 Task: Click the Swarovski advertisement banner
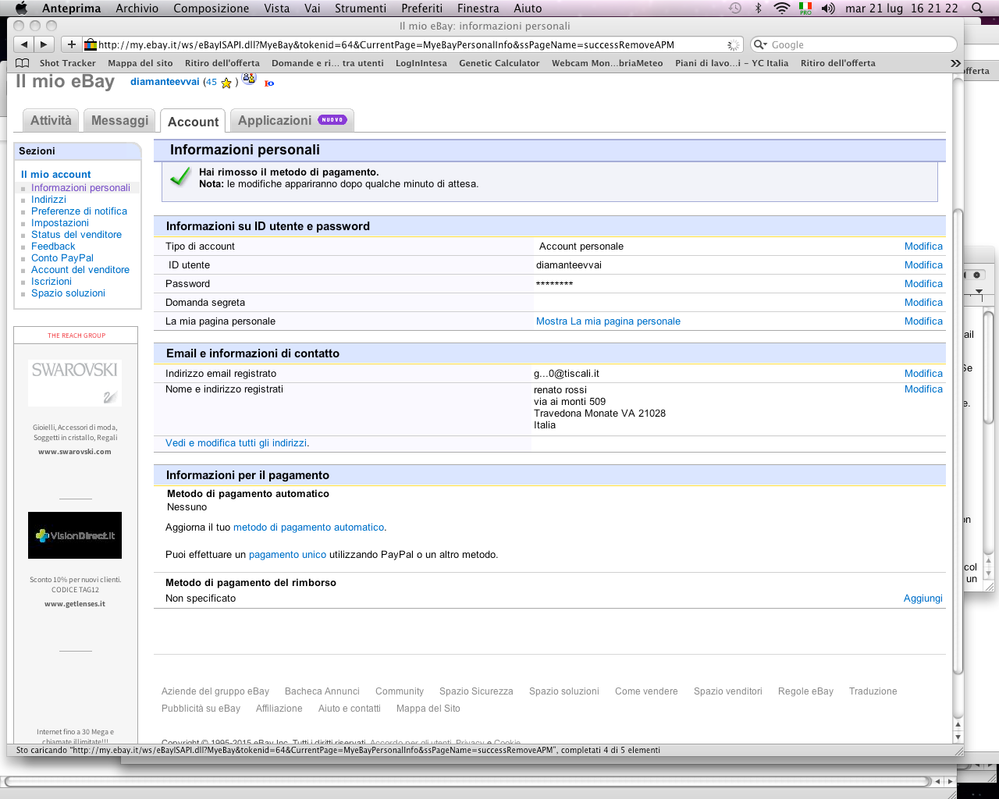coord(75,382)
